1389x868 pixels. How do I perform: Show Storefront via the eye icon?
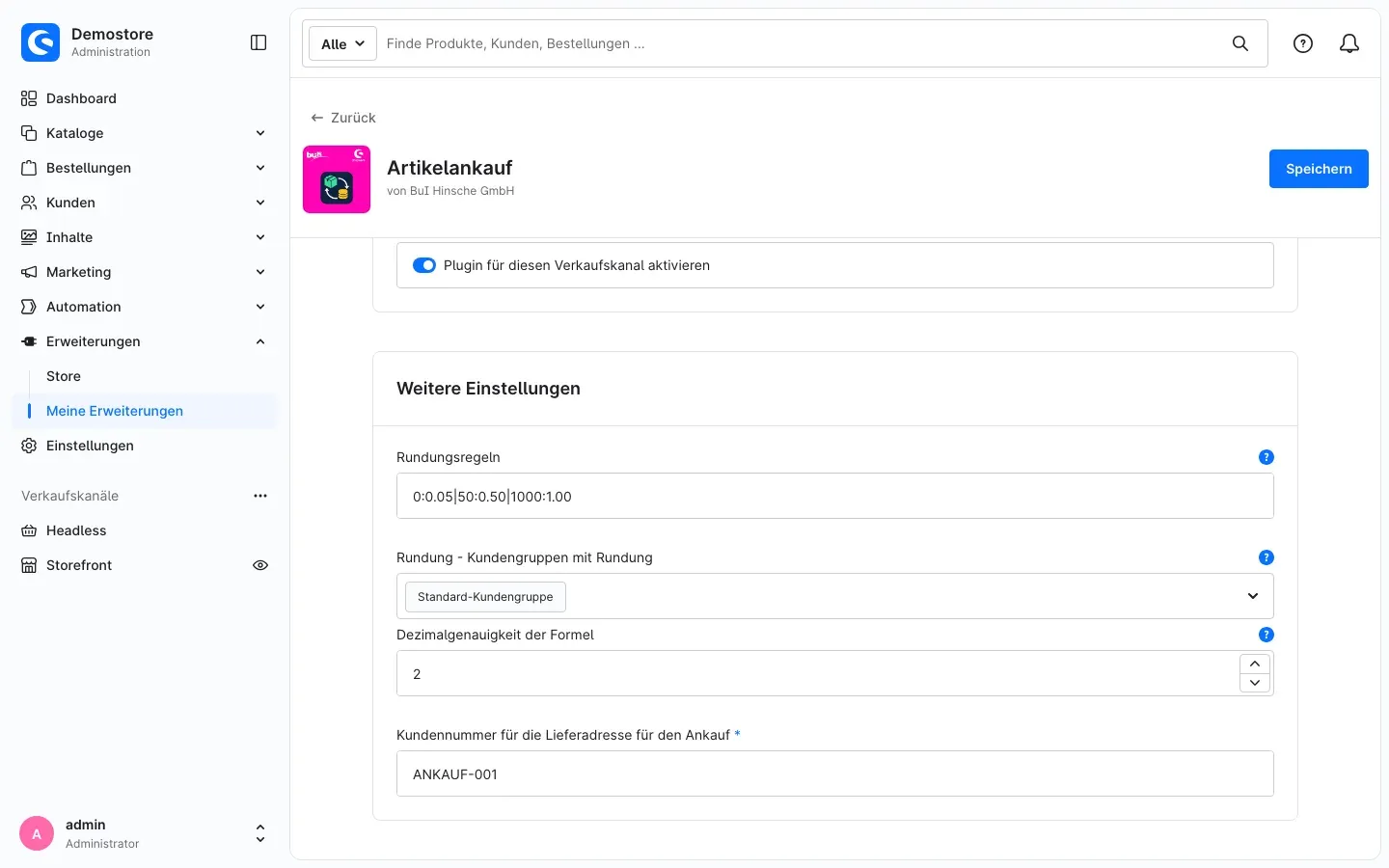point(260,565)
